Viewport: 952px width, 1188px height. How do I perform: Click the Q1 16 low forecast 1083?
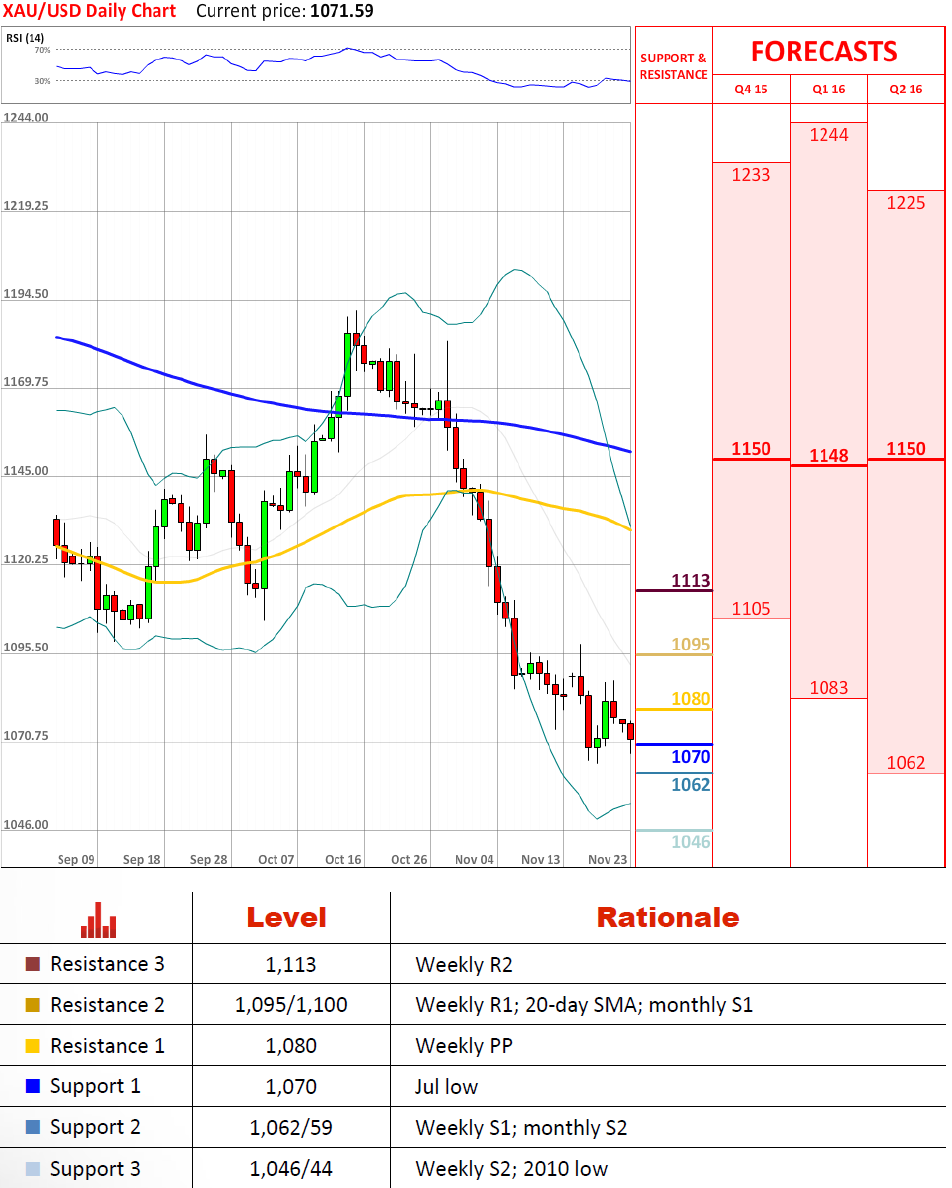click(x=829, y=688)
